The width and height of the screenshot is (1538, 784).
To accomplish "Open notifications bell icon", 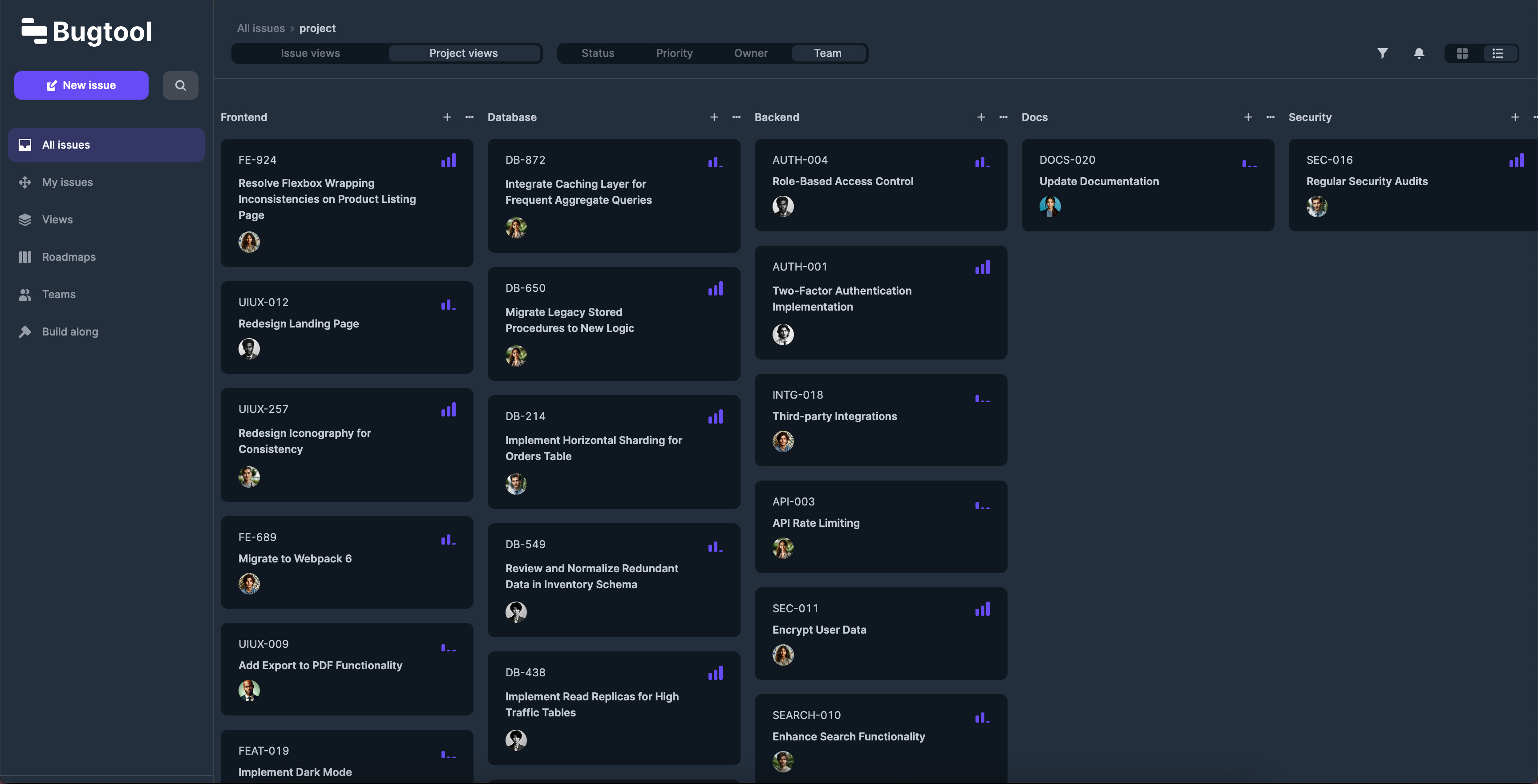I will click(x=1419, y=53).
